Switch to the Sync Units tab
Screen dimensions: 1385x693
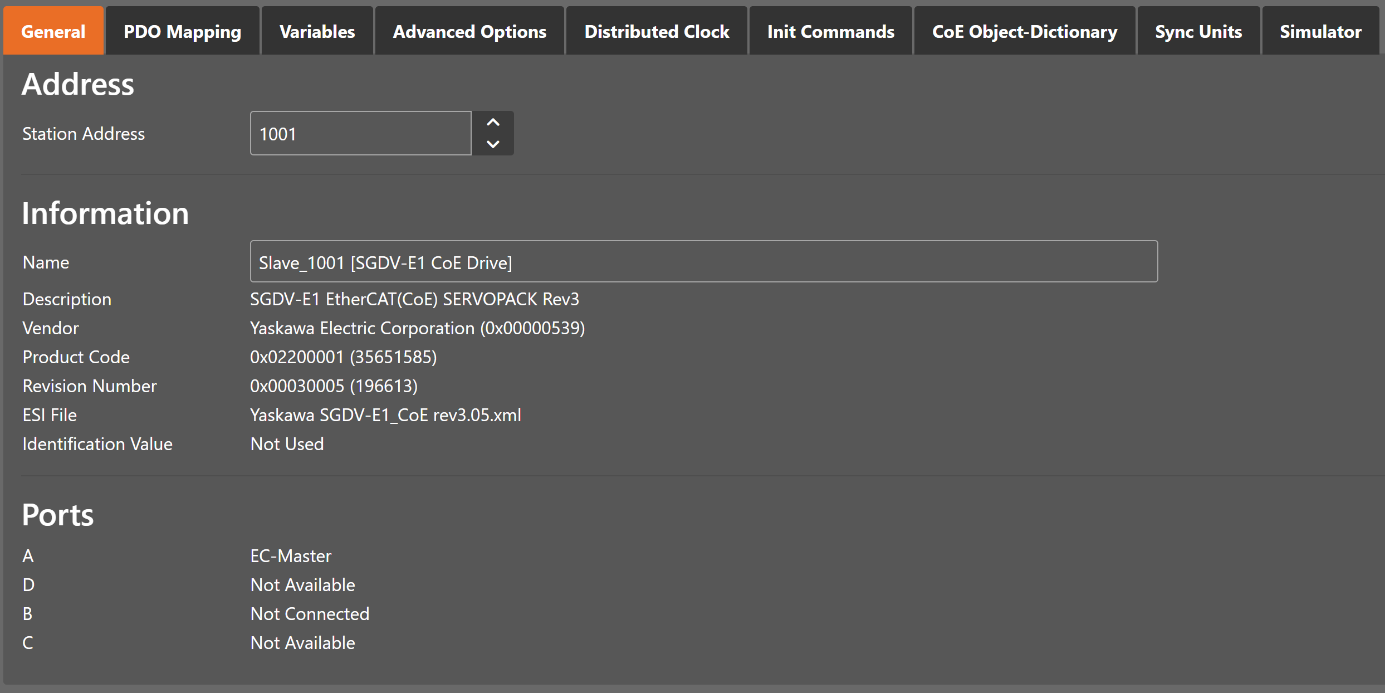(1198, 31)
